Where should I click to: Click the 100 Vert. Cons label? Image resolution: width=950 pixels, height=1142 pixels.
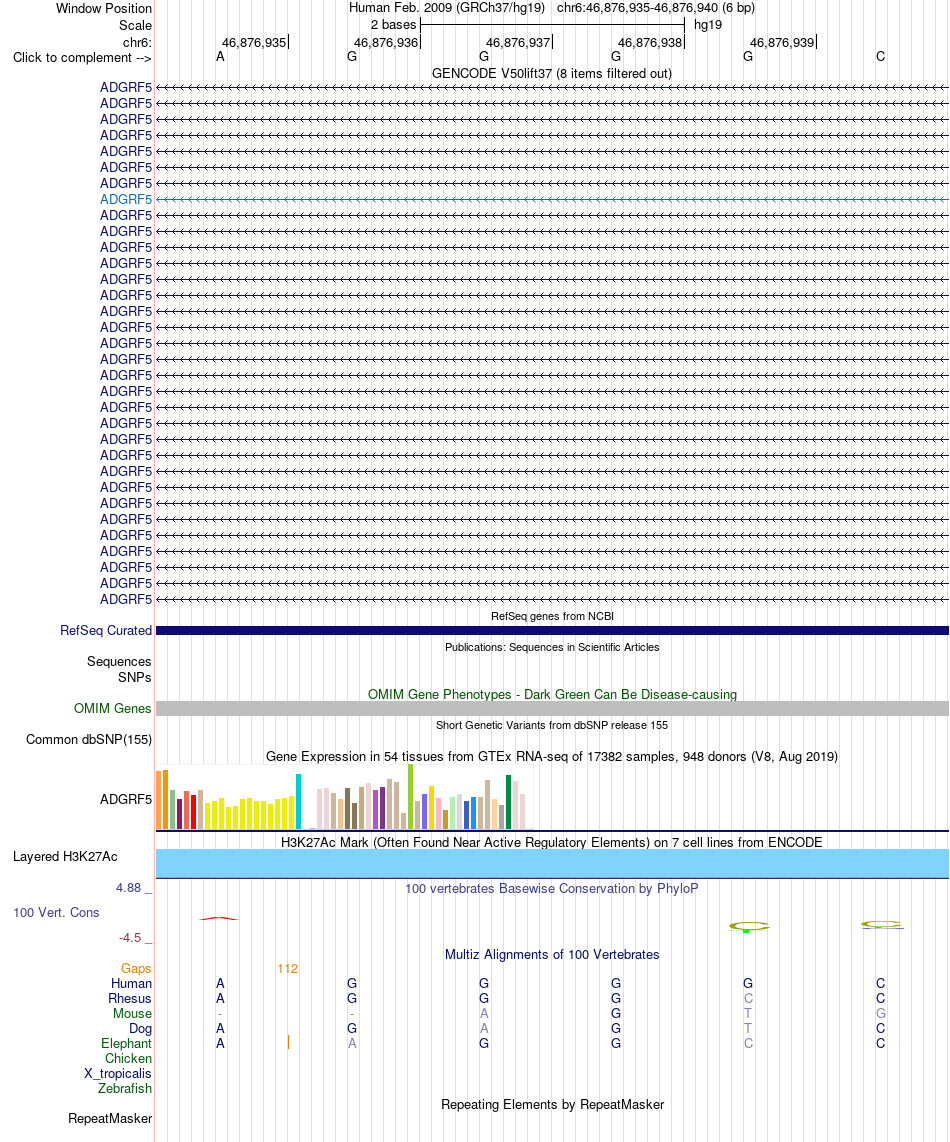point(56,913)
